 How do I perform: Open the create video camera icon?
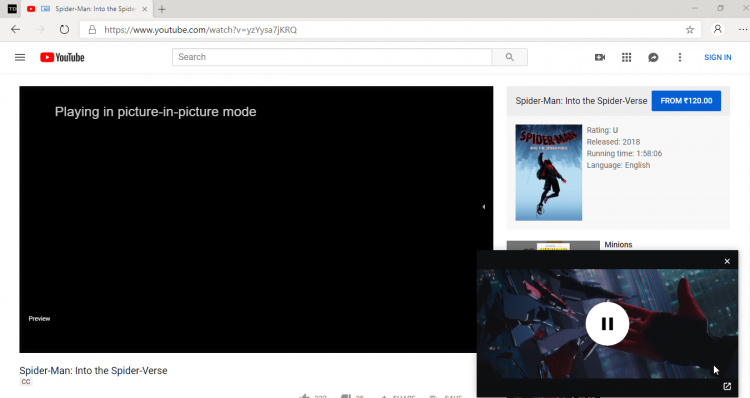pos(600,57)
